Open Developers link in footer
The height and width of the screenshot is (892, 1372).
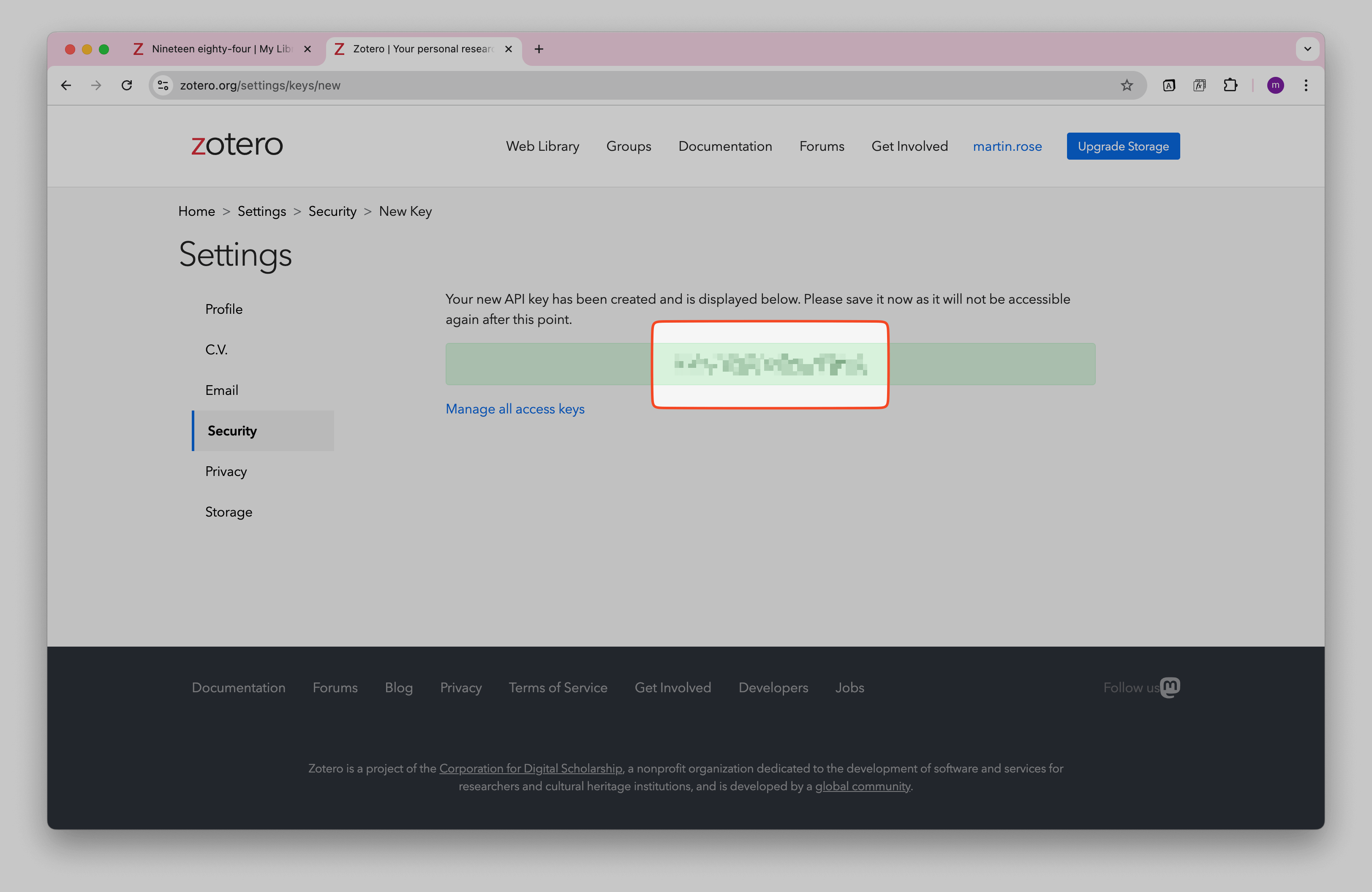(x=773, y=688)
